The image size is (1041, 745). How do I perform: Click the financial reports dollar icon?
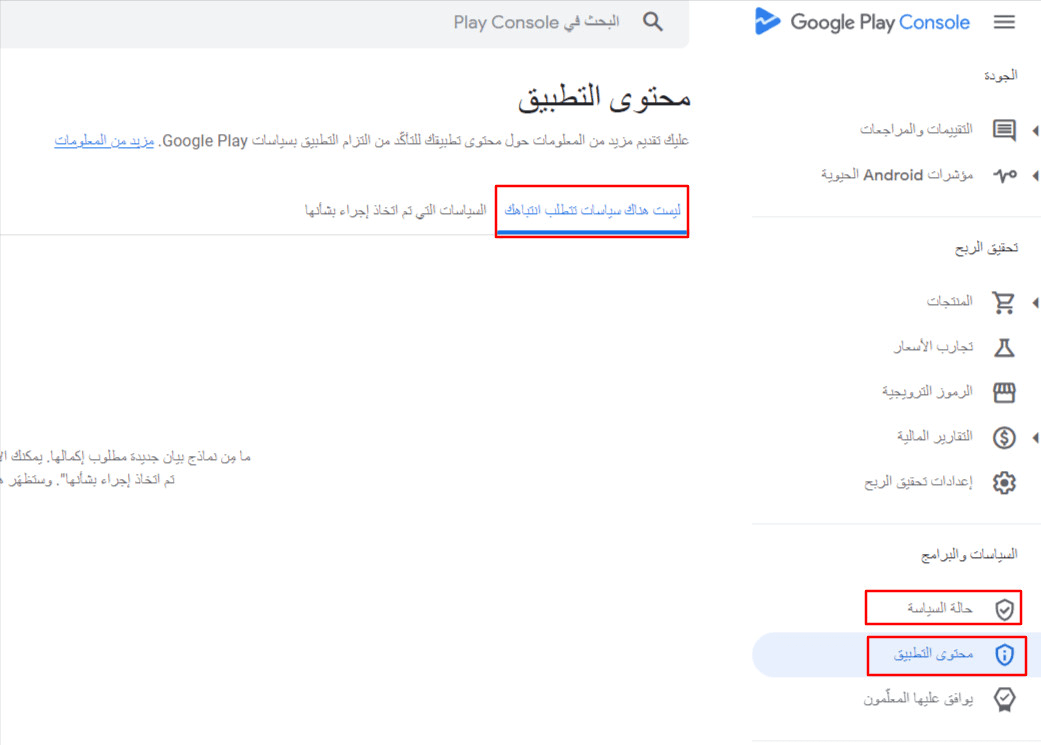(x=1004, y=437)
